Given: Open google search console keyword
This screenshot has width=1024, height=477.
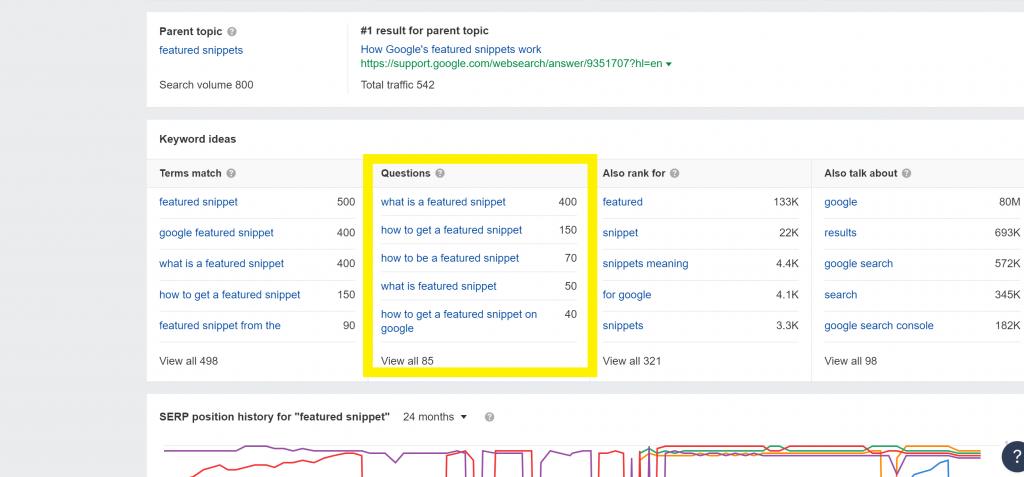Looking at the screenshot, I should (x=879, y=325).
